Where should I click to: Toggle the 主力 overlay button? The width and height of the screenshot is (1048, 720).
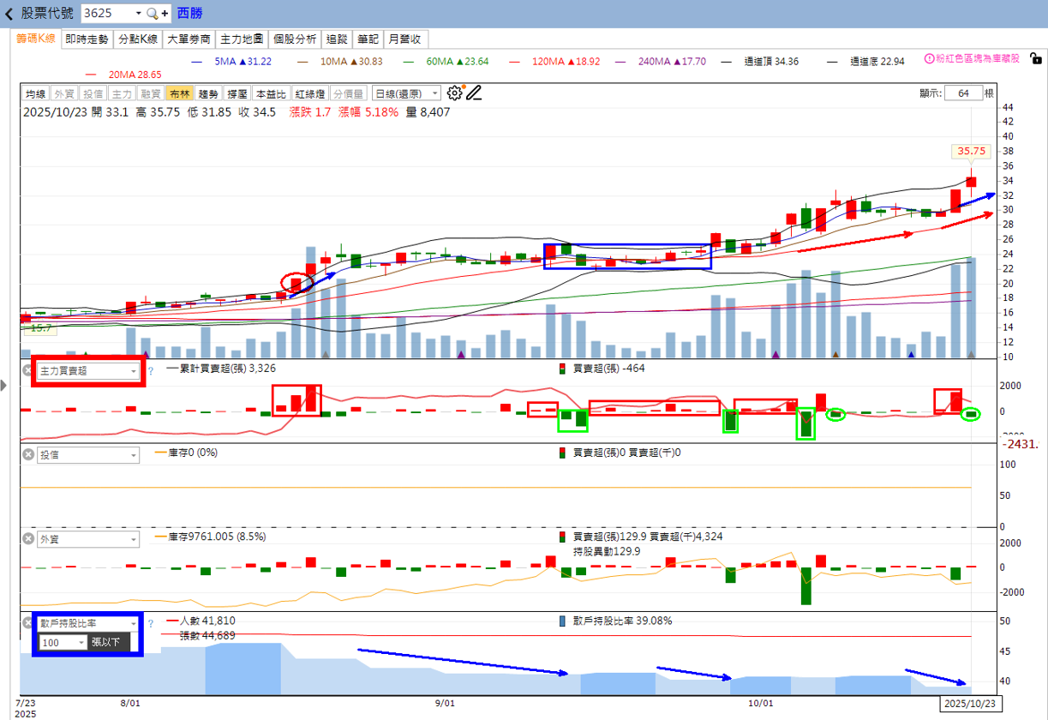[x=122, y=94]
